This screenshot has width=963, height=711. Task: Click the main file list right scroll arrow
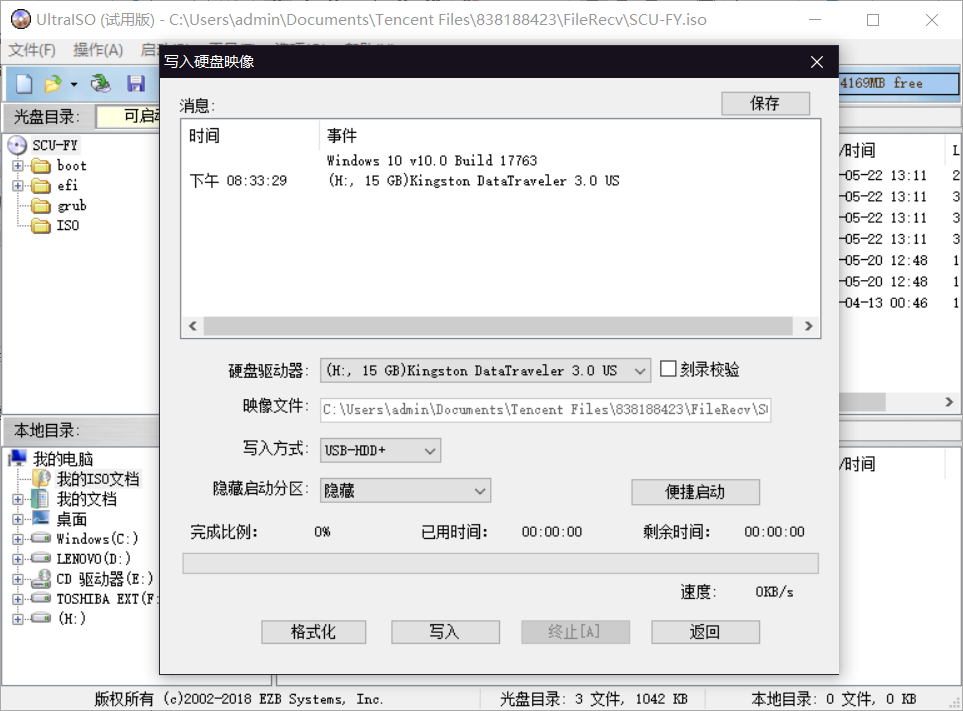point(949,402)
